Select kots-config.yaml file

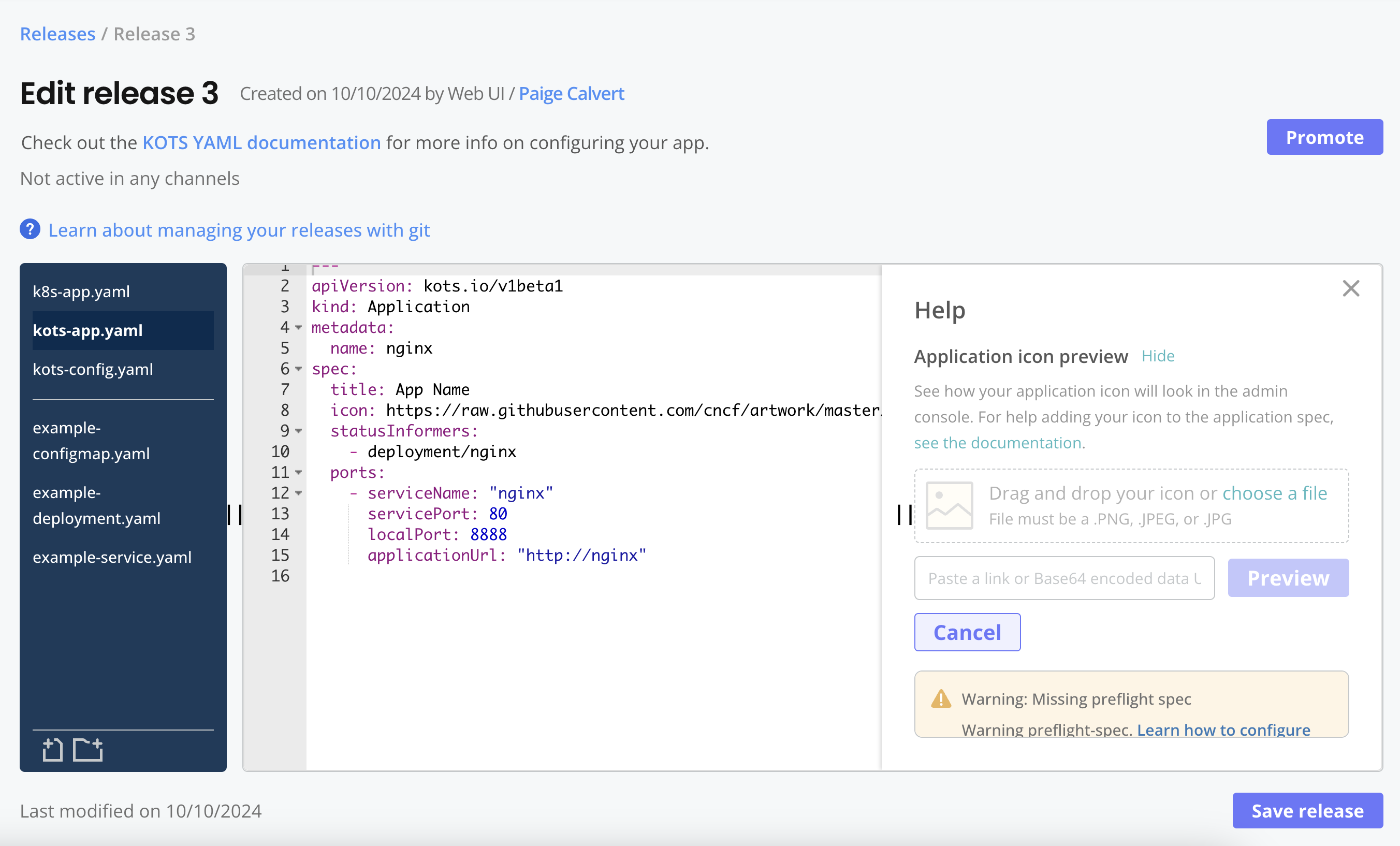[x=93, y=369]
